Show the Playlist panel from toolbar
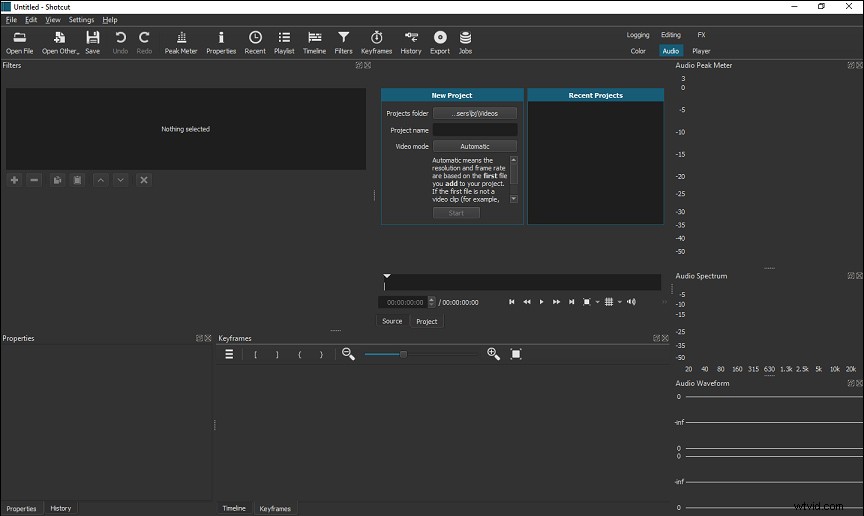This screenshot has width=864, height=516. point(284,42)
